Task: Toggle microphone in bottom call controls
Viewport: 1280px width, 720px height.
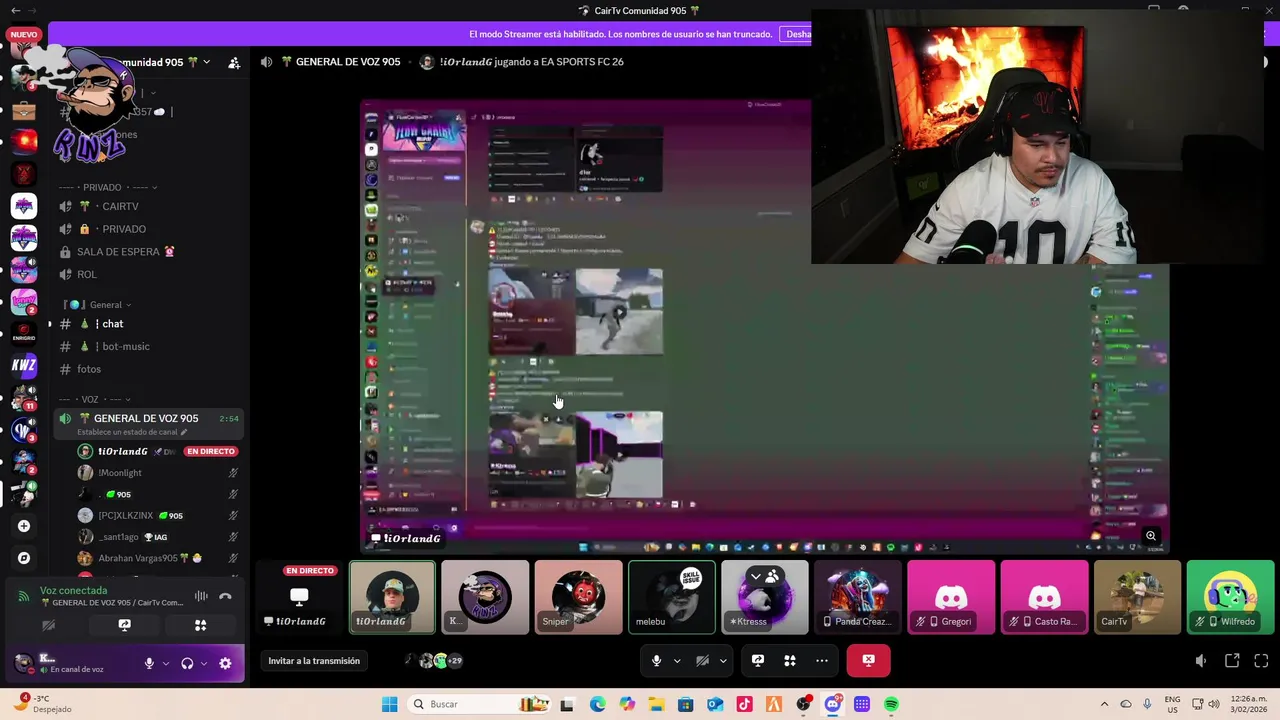Action: (x=656, y=660)
